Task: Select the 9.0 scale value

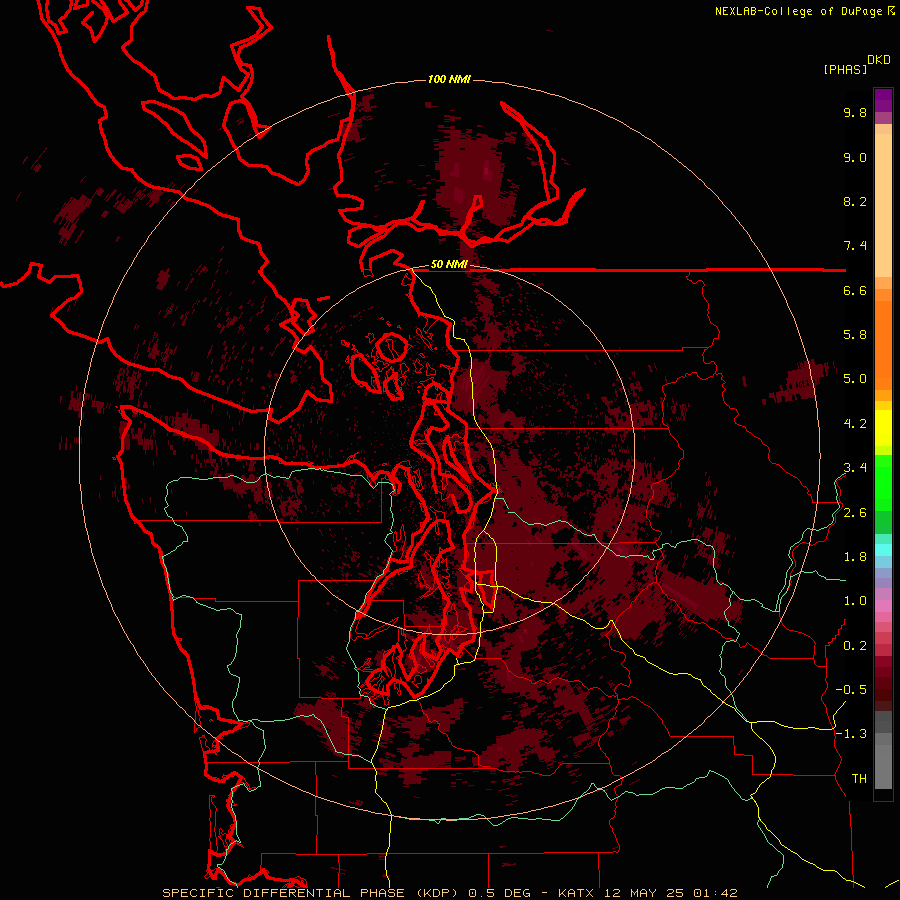Action: click(855, 157)
